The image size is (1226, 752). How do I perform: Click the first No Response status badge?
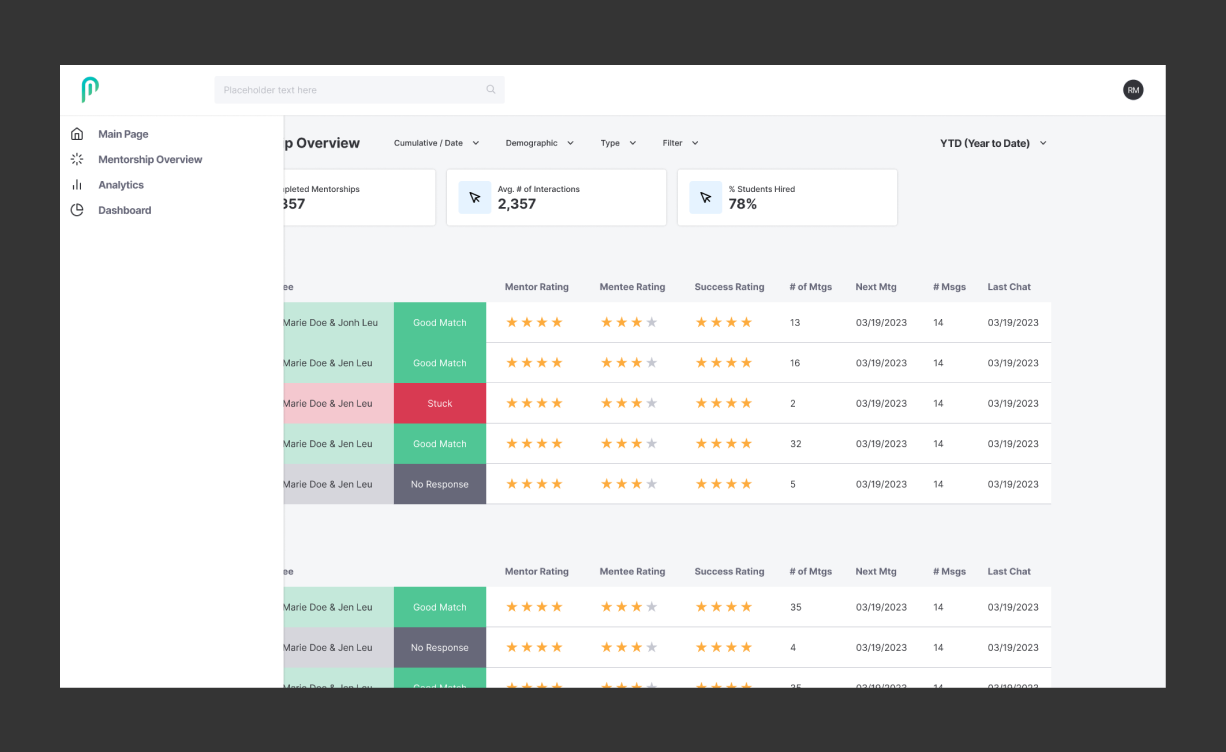tap(440, 484)
